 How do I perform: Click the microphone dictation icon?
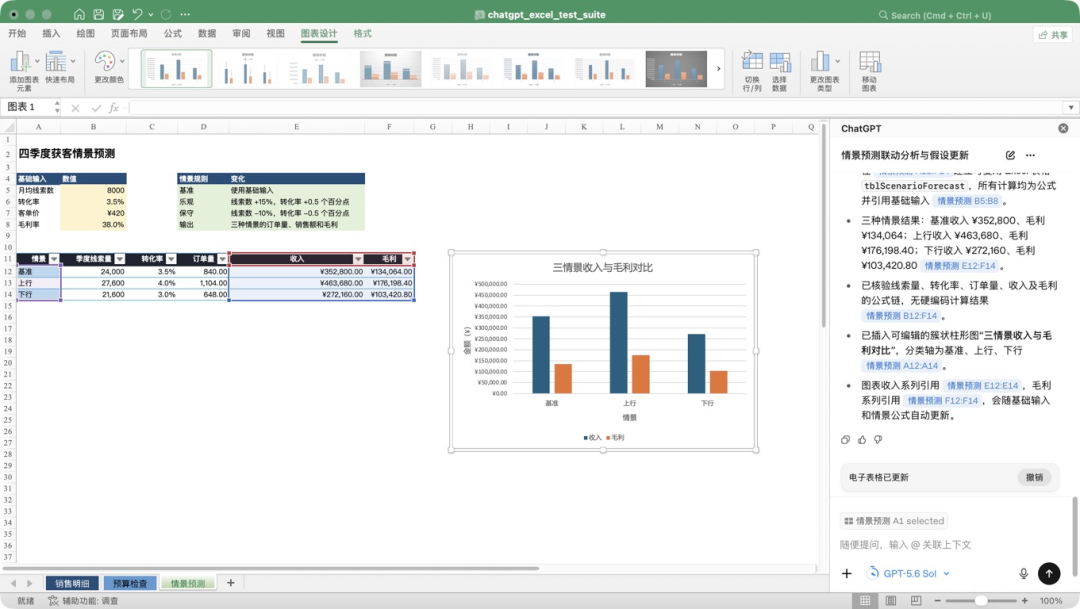(x=1024, y=573)
